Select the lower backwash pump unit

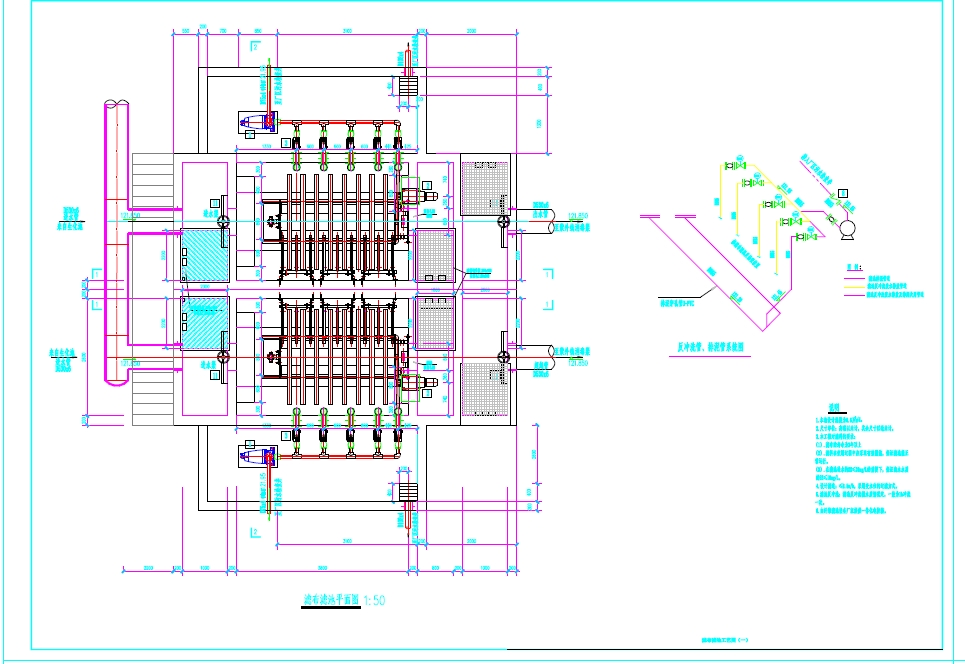coord(257,457)
